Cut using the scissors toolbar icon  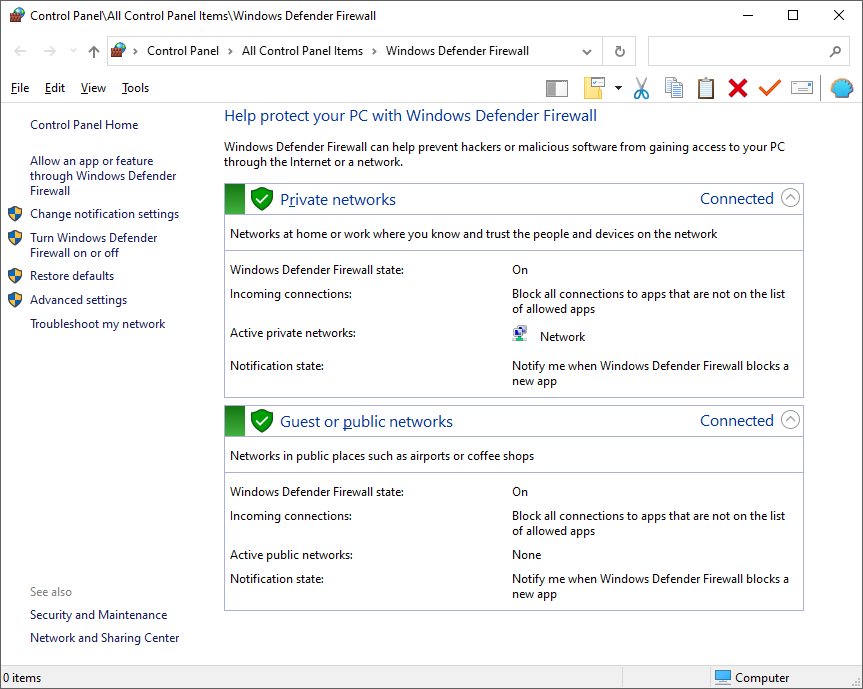point(643,88)
